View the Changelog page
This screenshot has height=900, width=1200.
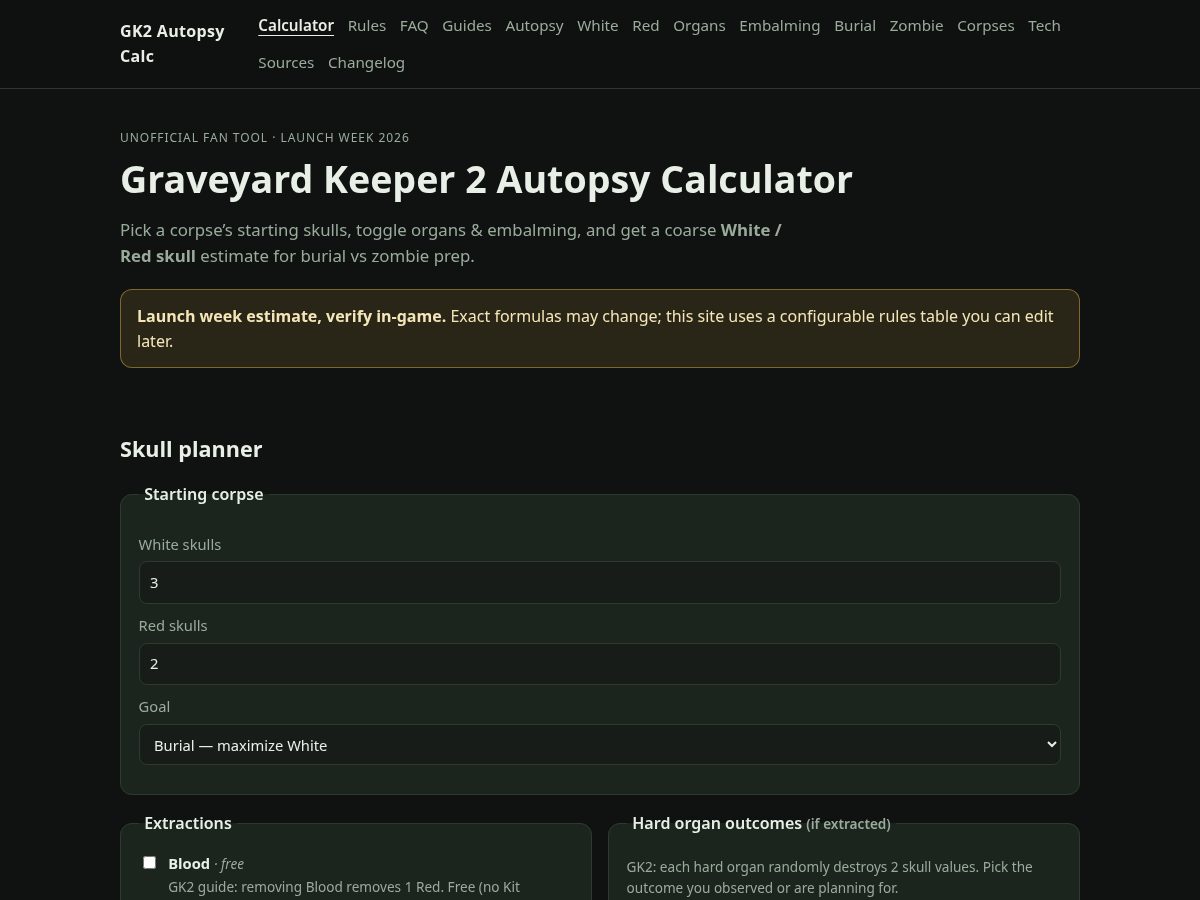click(x=366, y=63)
